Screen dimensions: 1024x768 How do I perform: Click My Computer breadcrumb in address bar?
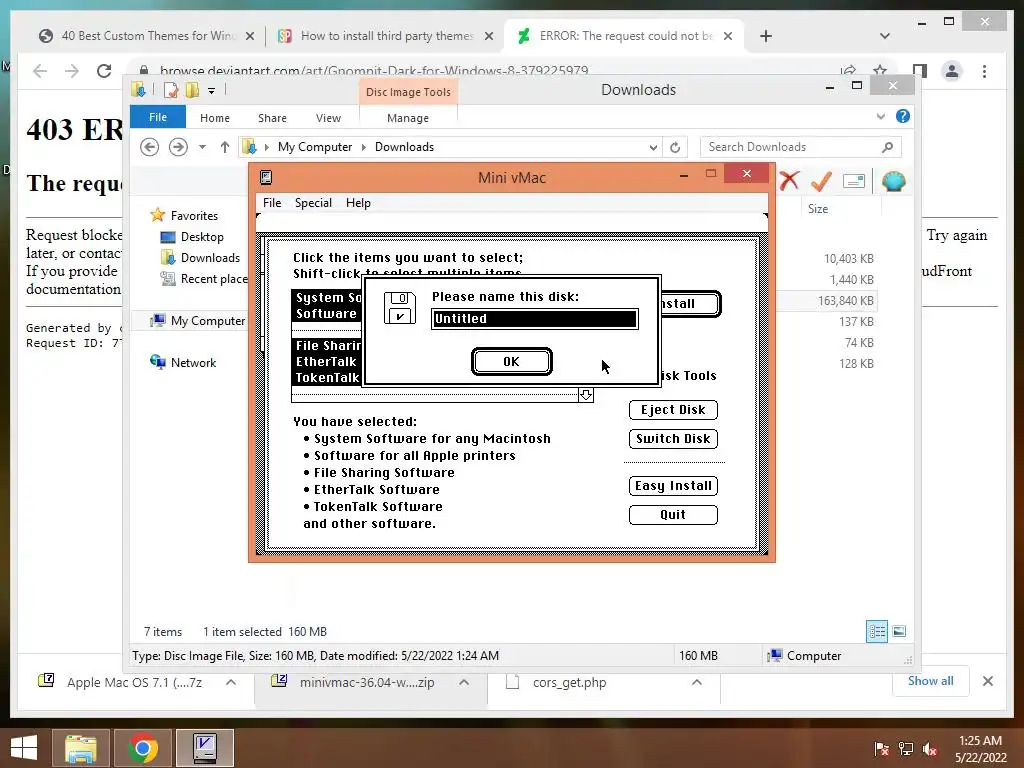click(315, 147)
